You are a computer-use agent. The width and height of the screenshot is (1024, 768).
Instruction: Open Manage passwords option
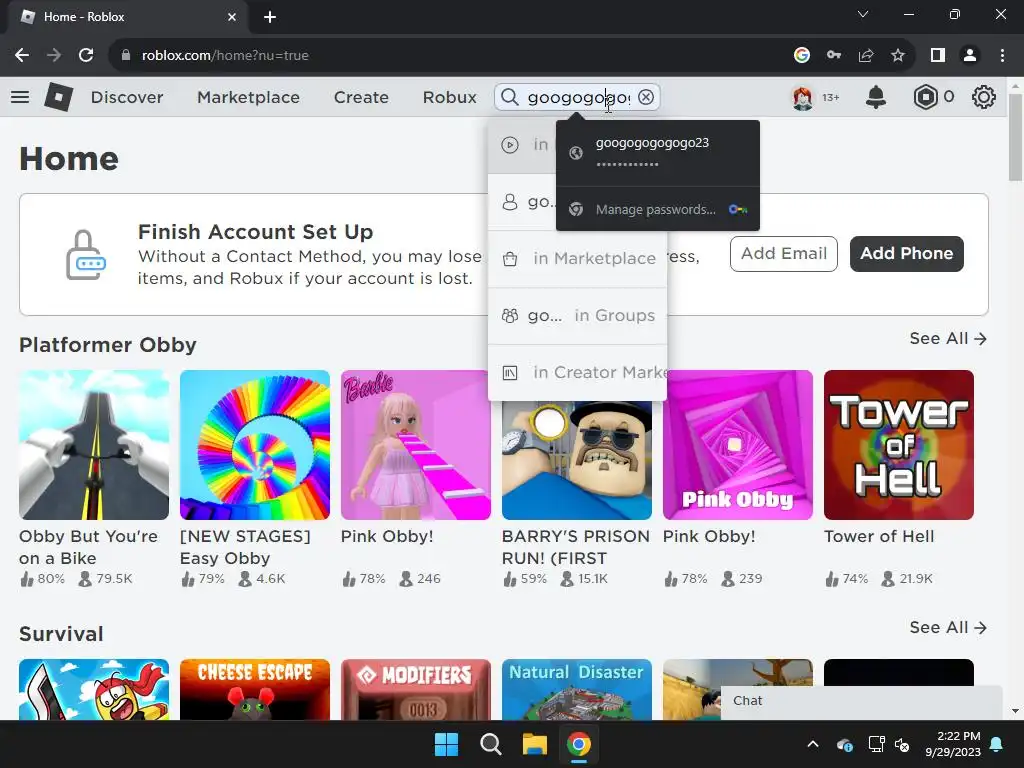[658, 209]
